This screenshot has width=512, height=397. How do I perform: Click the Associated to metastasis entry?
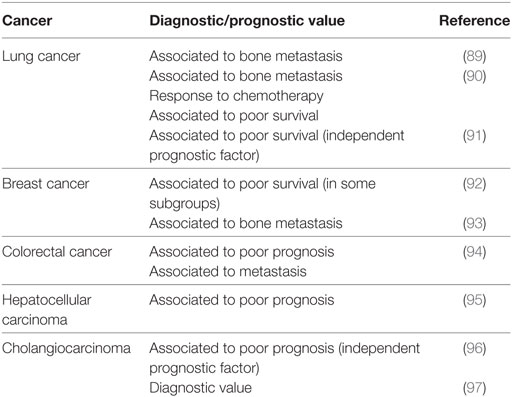coord(228,271)
